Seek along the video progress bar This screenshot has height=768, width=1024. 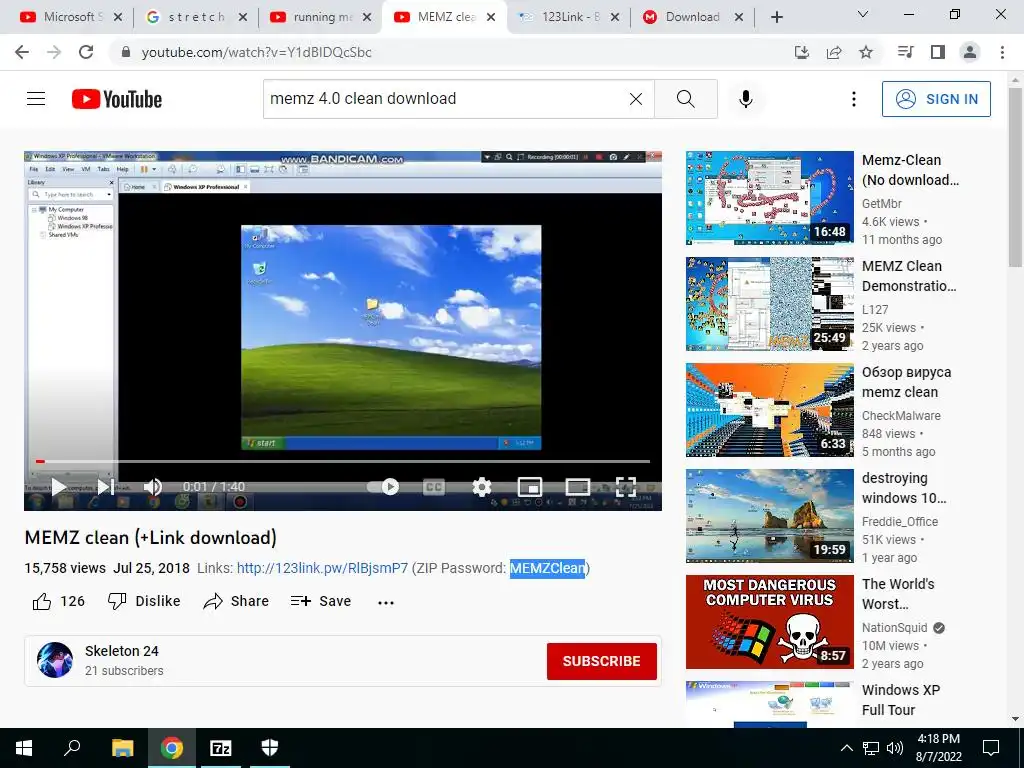pyautogui.click(x=343, y=461)
